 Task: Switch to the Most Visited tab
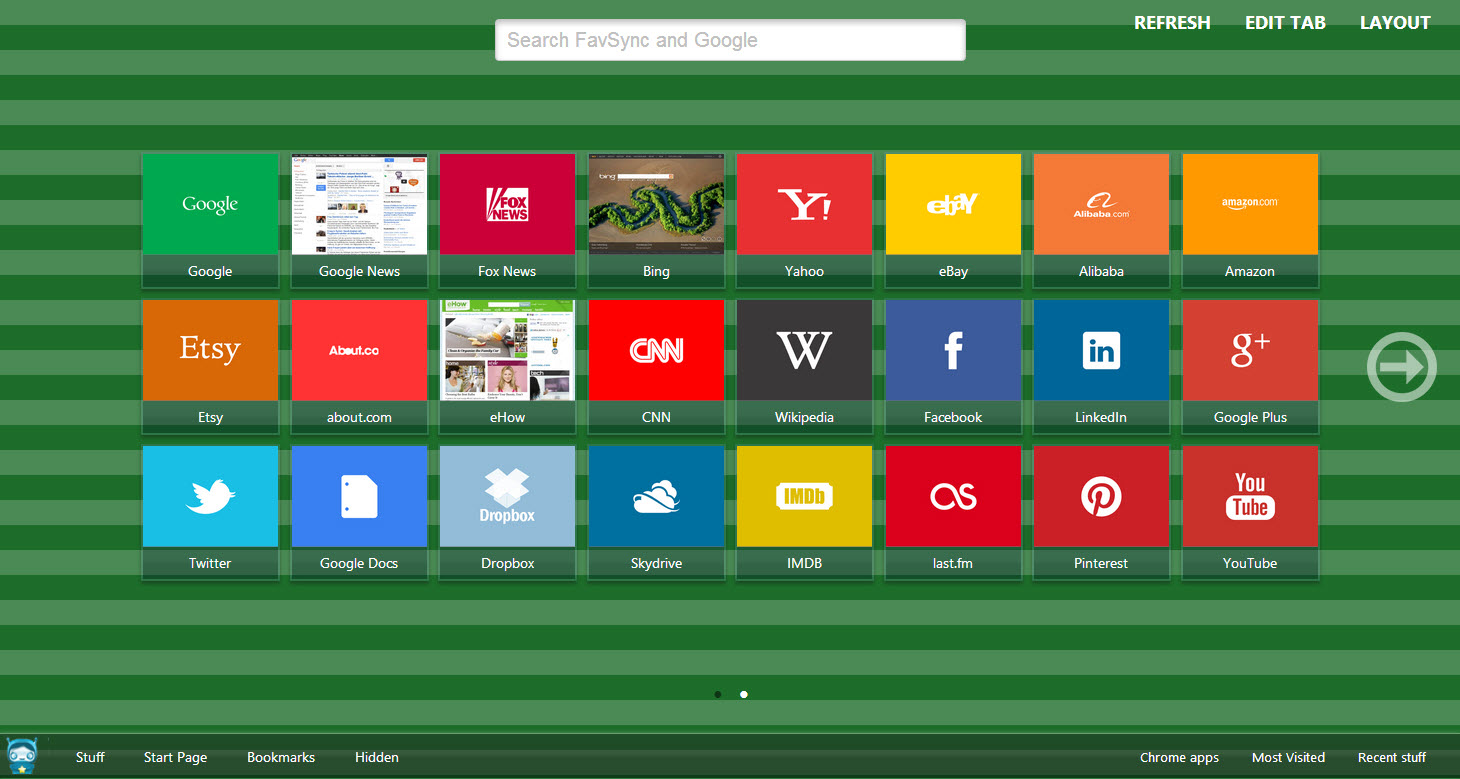coord(1288,757)
